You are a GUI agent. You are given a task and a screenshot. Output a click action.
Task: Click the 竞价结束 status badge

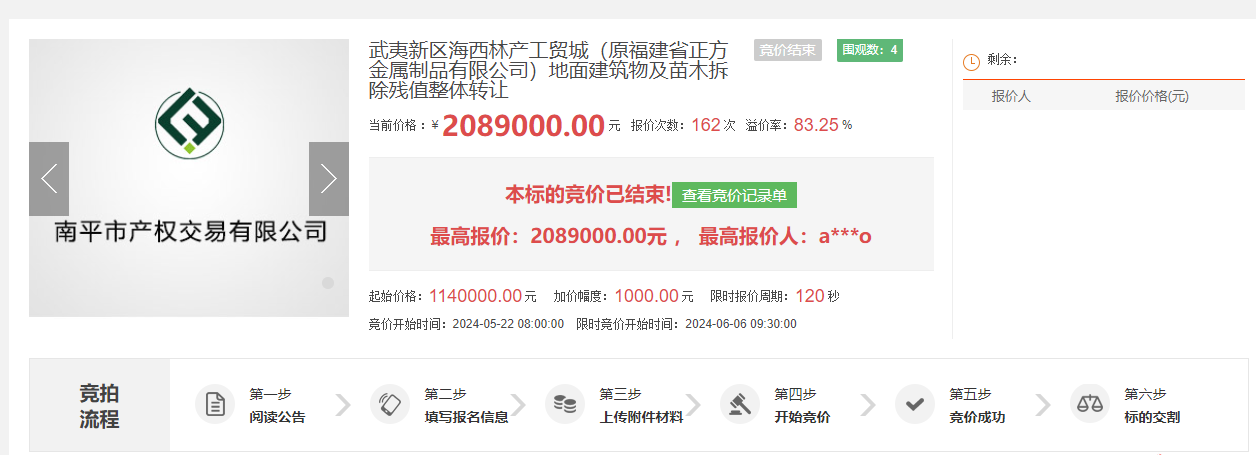pyautogui.click(x=787, y=50)
